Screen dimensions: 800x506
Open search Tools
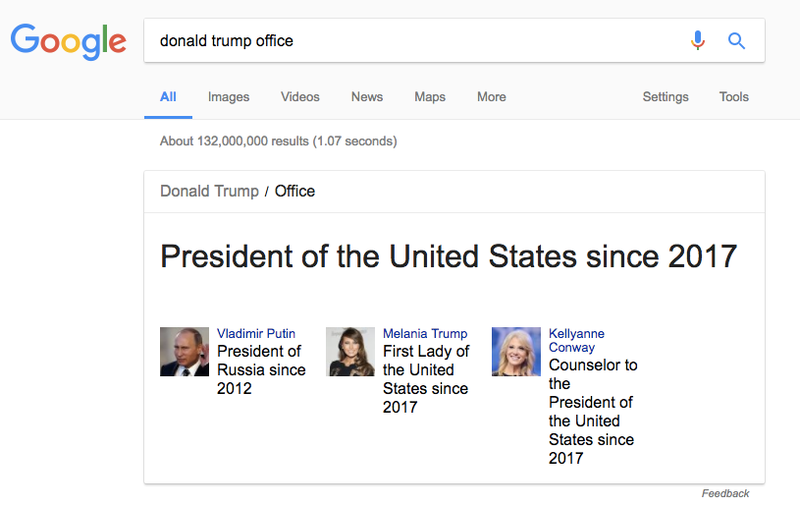734,97
